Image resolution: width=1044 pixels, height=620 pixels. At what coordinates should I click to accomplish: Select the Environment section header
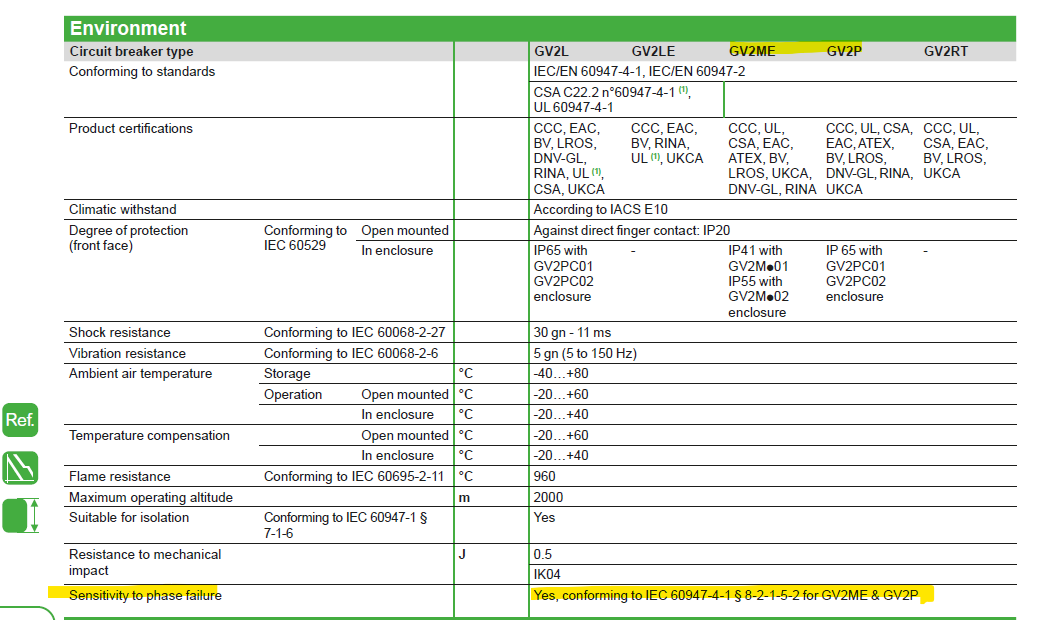(540, 29)
